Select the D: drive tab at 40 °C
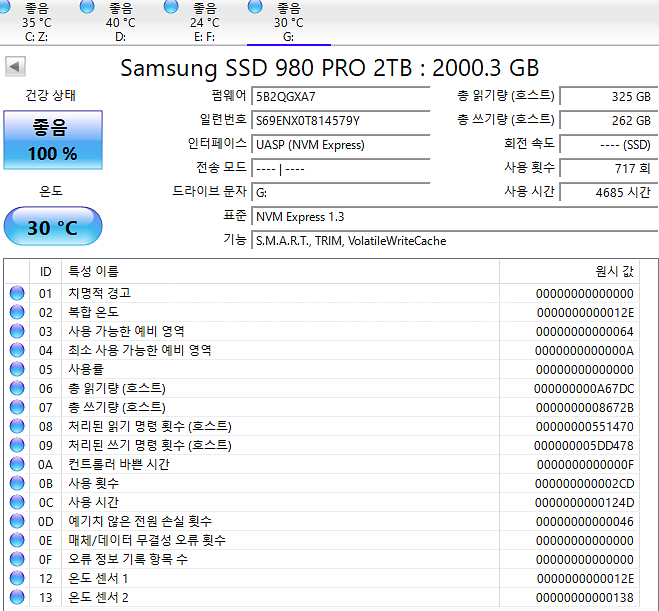The width and height of the screenshot is (659, 611). pyautogui.click(x=120, y=22)
